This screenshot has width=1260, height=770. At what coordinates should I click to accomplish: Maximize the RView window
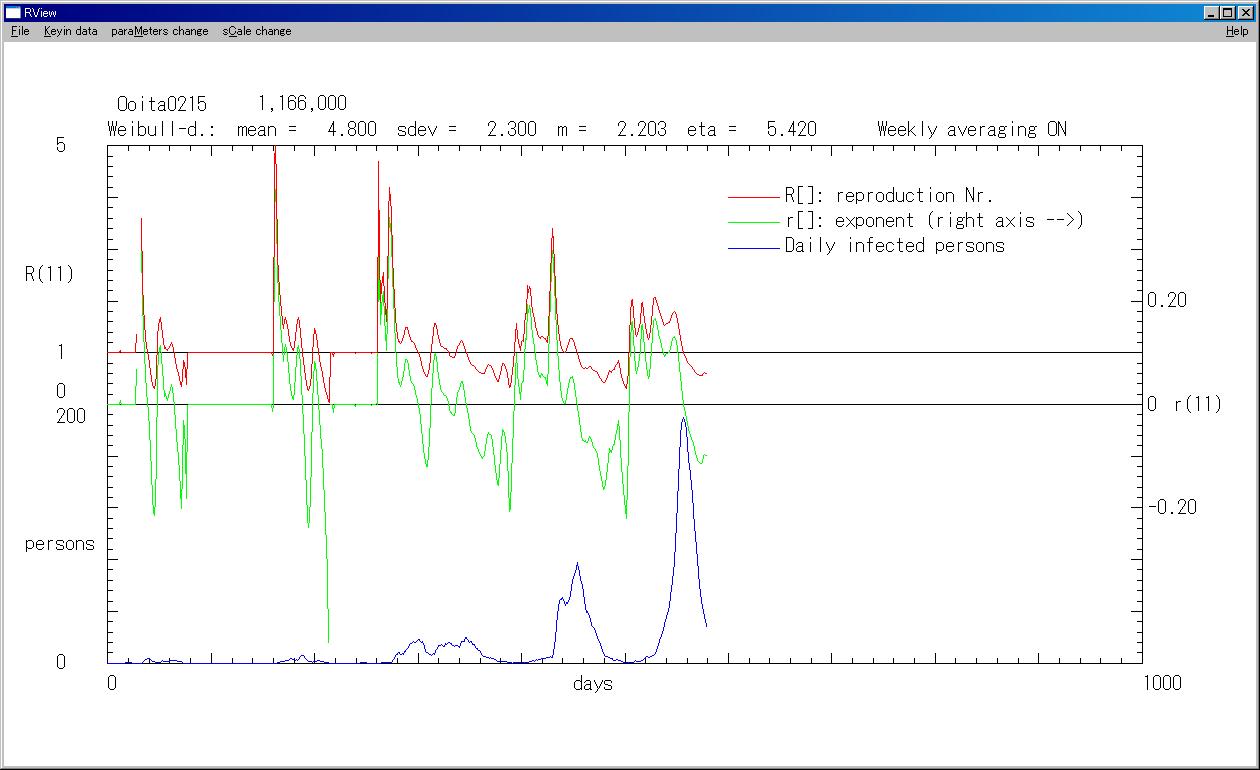(x=1228, y=12)
